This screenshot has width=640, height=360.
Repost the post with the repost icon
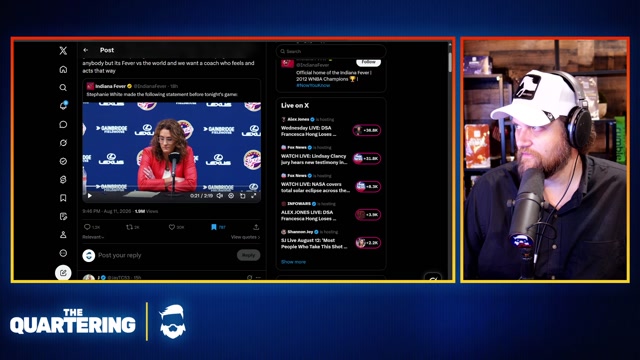pos(129,227)
